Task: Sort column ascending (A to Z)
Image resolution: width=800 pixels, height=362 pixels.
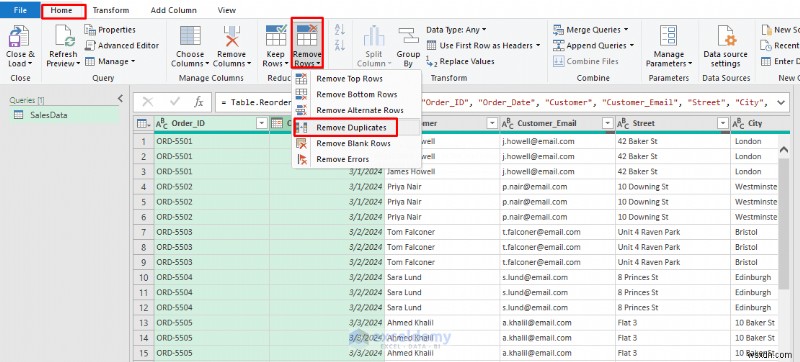Action: tap(340, 30)
